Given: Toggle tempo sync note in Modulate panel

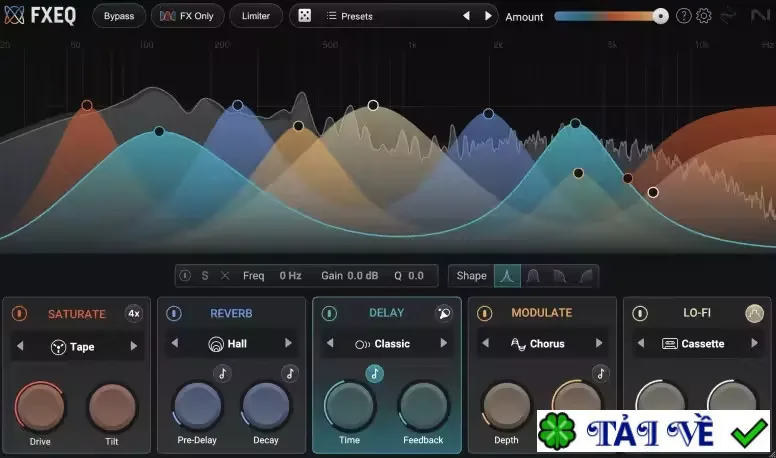Looking at the screenshot, I should [600, 373].
